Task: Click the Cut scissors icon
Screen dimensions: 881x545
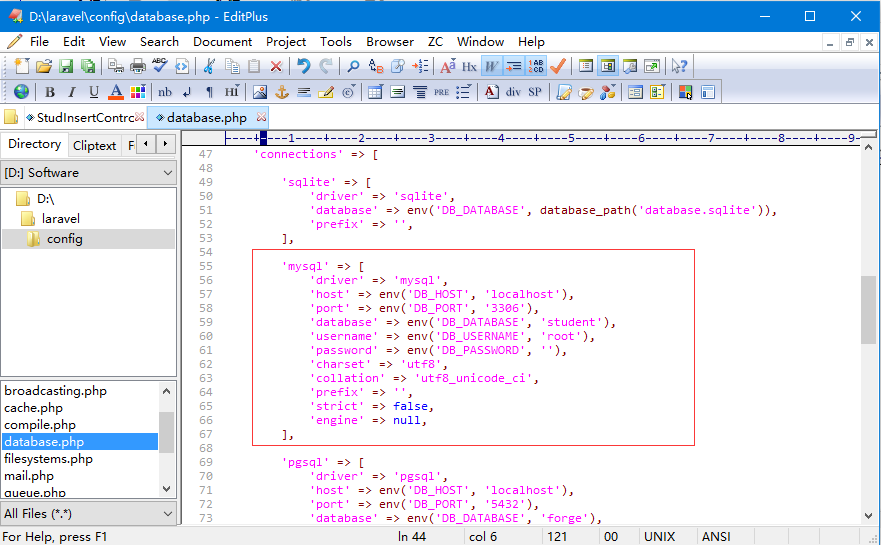Action: point(209,66)
